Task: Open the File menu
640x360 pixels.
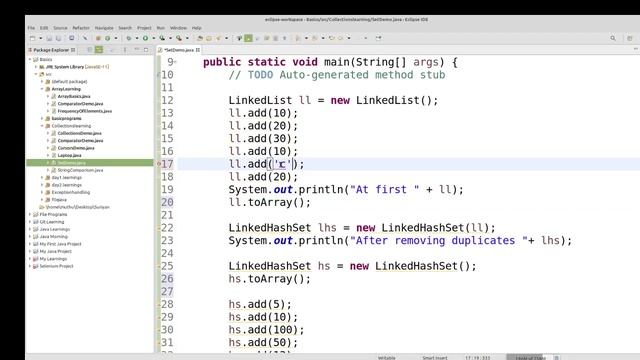Action: click(x=31, y=28)
